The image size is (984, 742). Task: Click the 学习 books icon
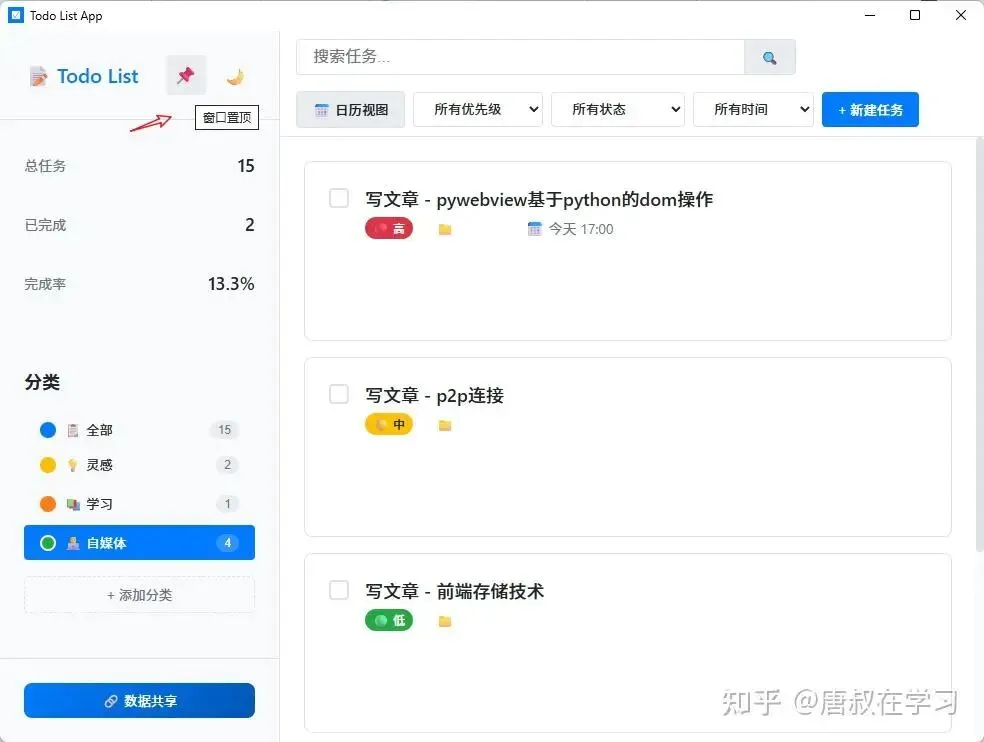point(73,504)
